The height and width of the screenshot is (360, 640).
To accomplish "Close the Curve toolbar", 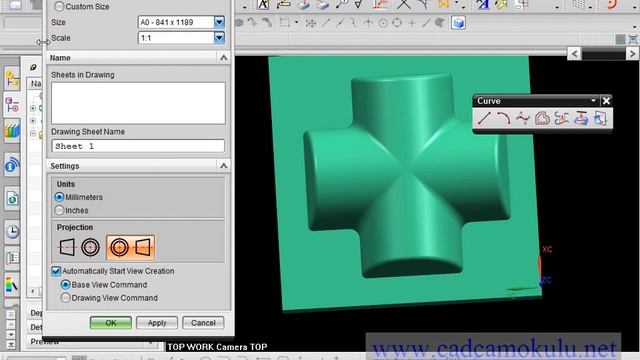I will click(606, 101).
